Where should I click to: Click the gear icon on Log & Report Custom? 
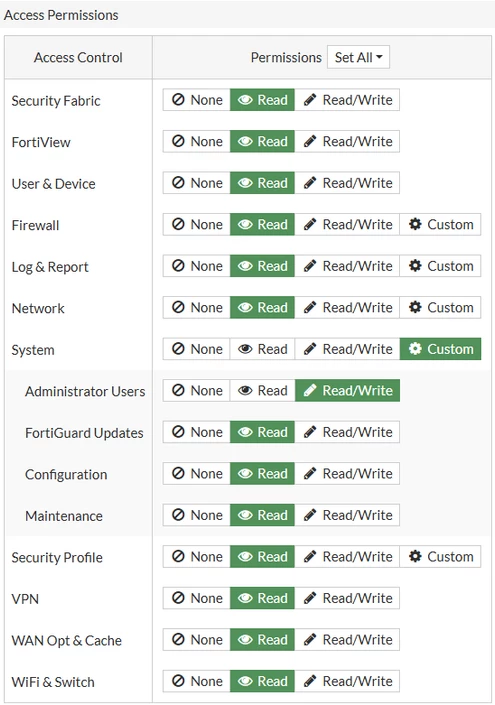(415, 266)
